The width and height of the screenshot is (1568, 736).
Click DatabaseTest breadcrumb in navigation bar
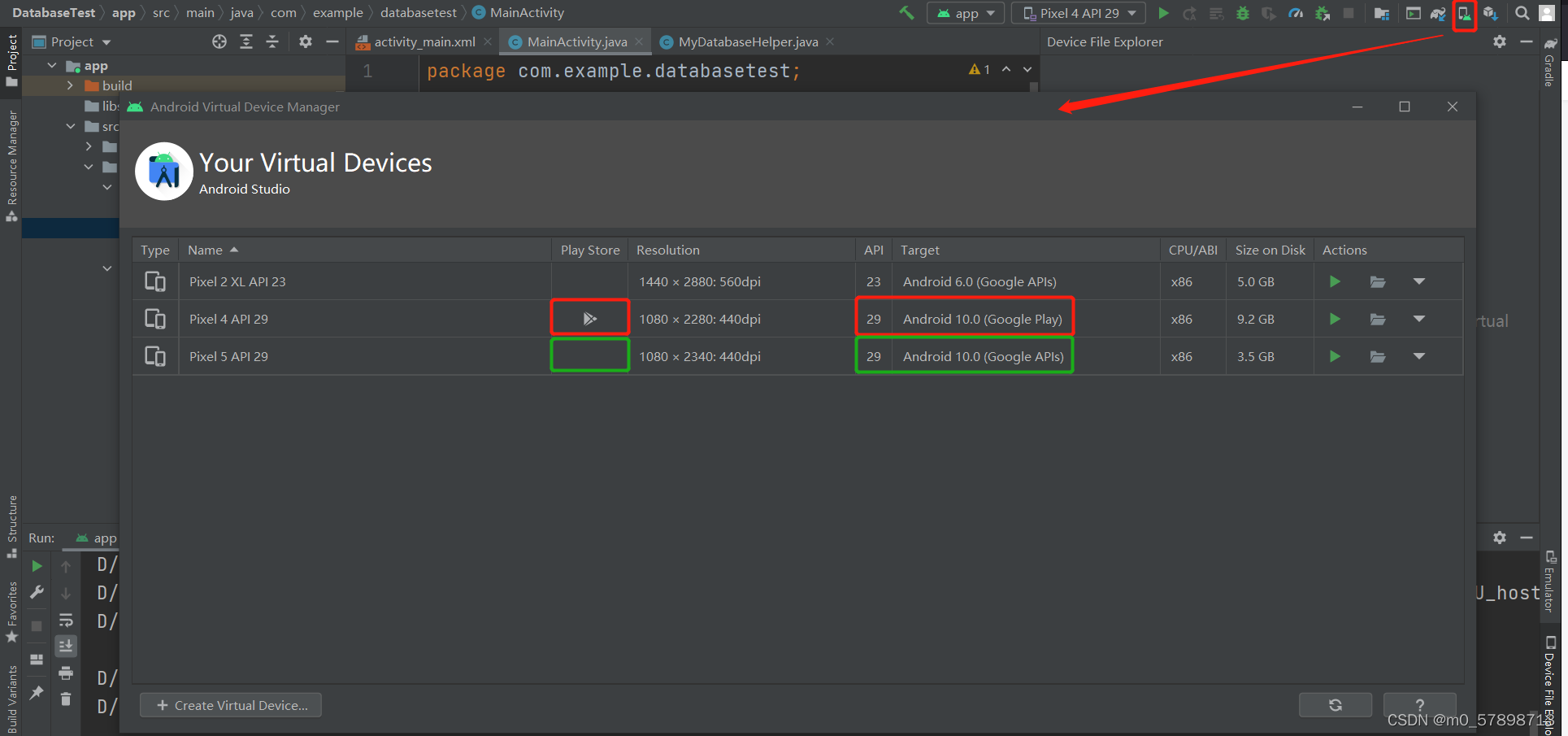coord(54,13)
